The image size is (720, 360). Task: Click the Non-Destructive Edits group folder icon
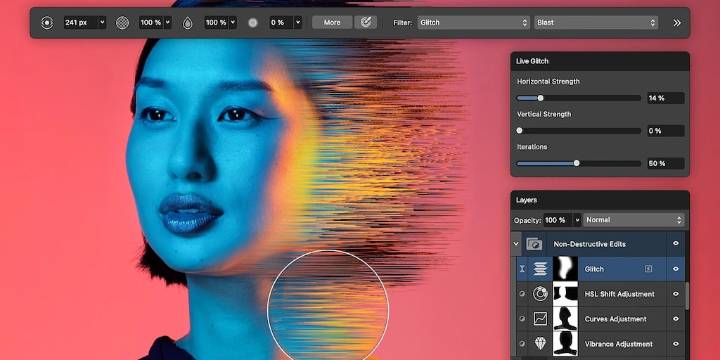tap(534, 244)
